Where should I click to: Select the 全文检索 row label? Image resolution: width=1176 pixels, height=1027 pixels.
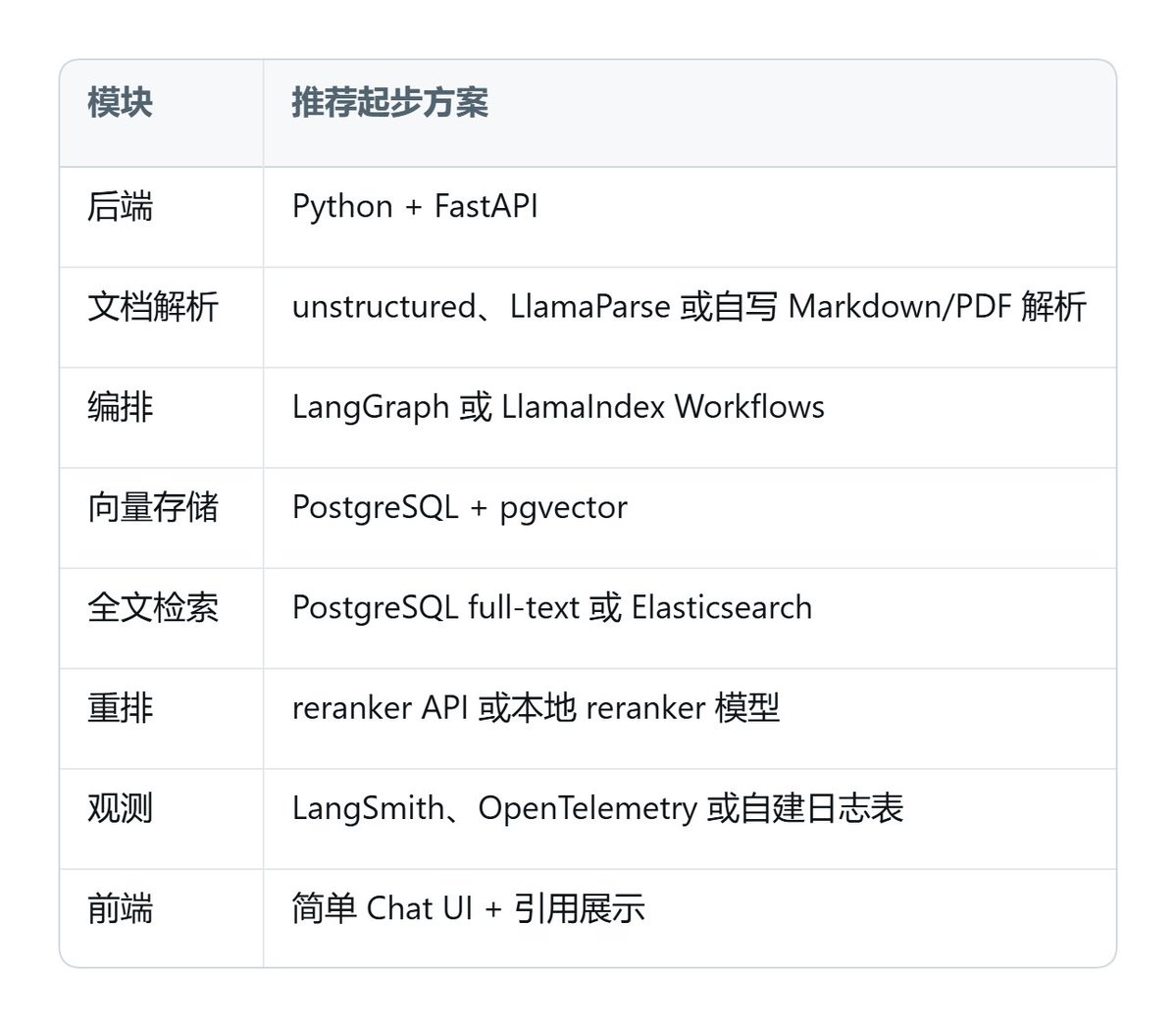pos(153,607)
